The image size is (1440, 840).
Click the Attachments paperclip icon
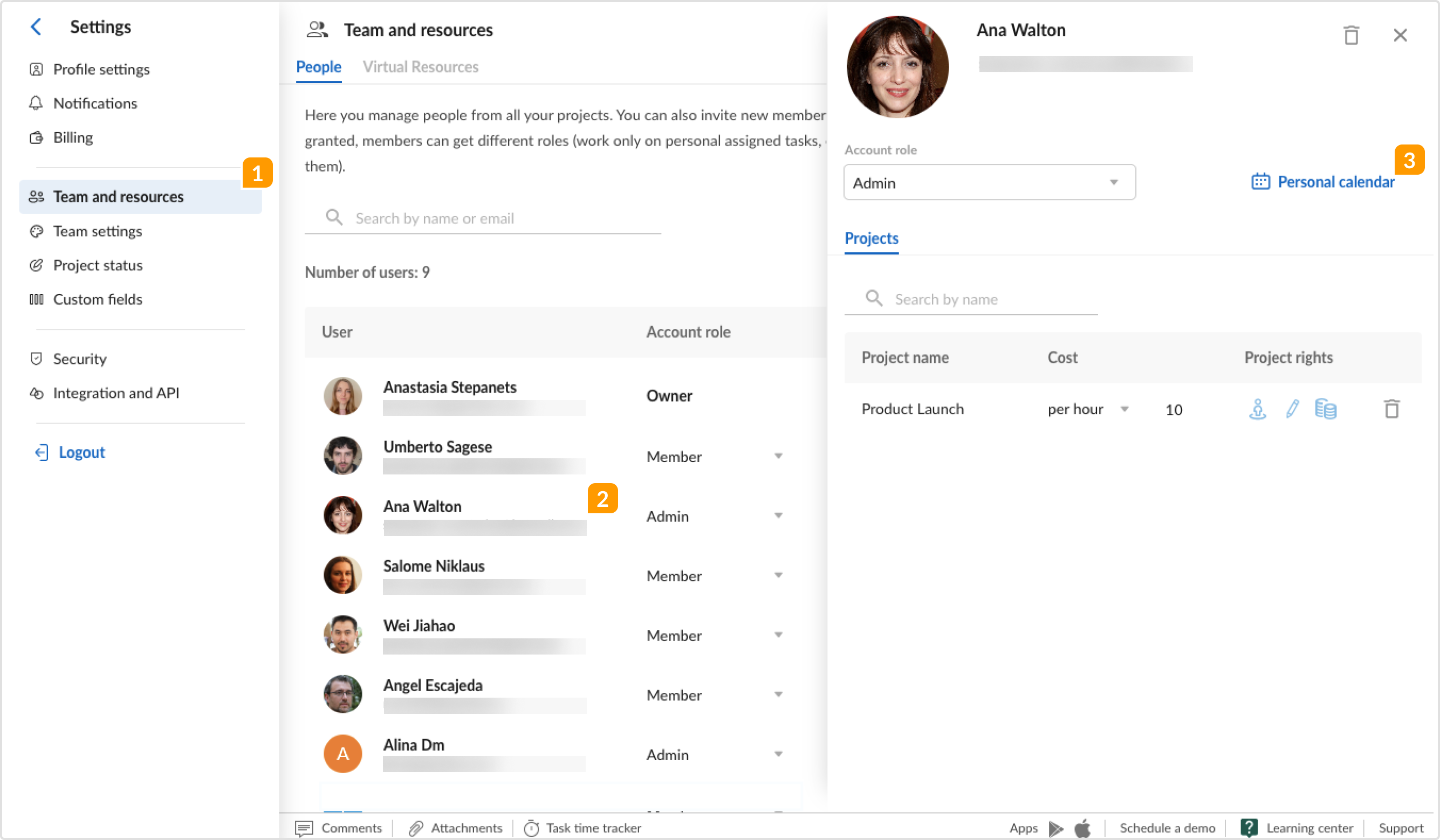pos(416,828)
